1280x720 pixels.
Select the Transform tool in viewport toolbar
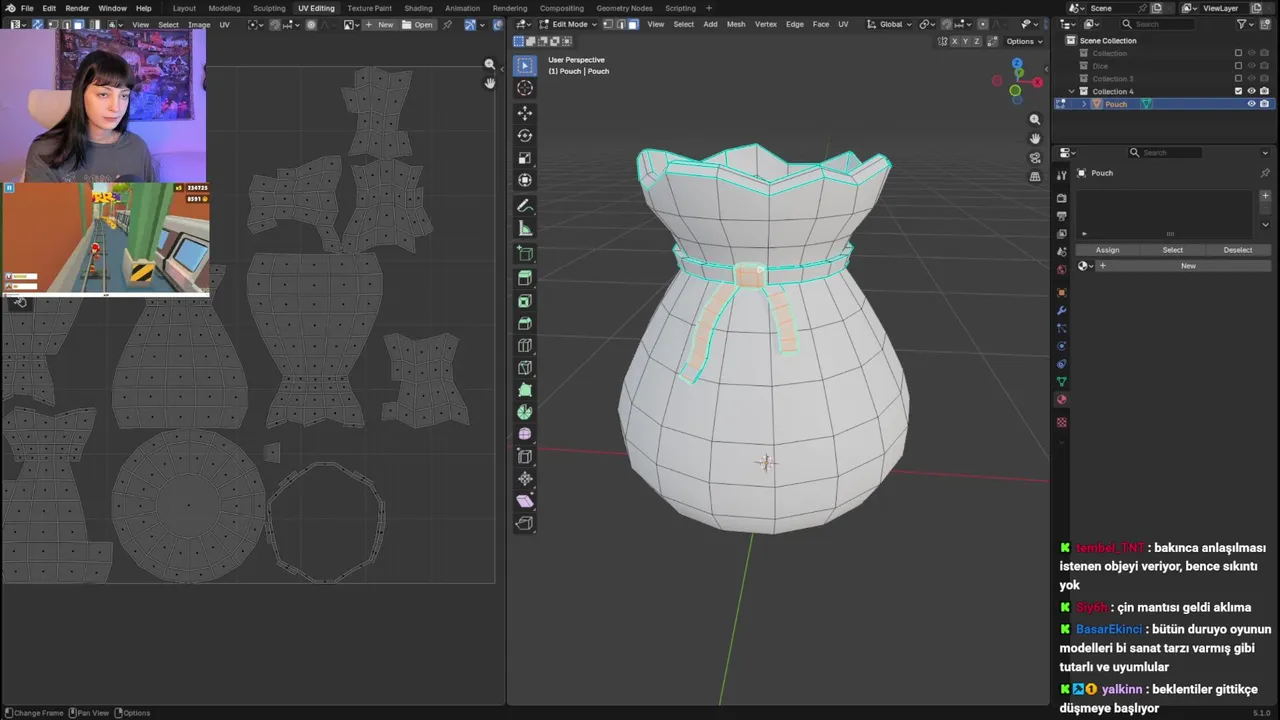tap(525, 180)
